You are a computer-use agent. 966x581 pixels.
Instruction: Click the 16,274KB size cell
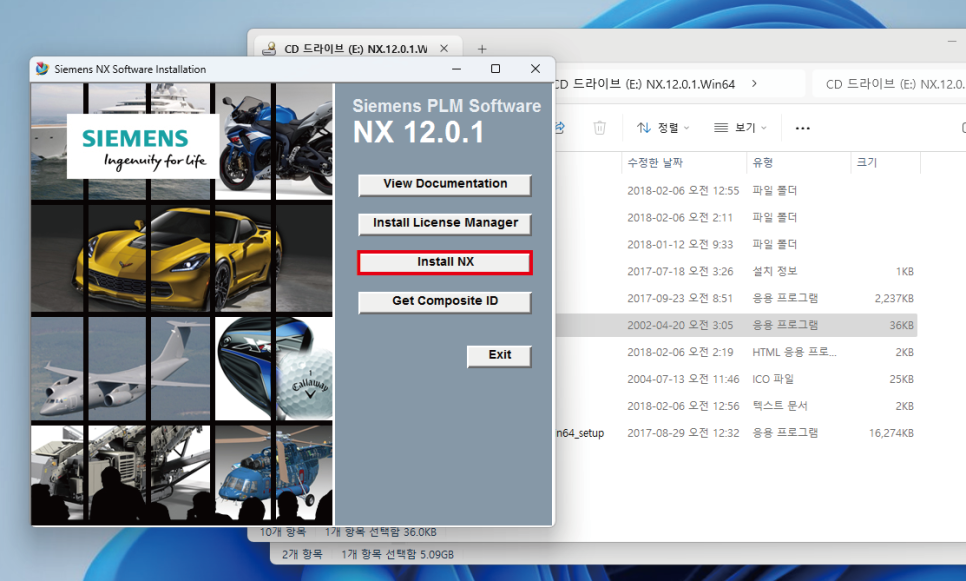pyautogui.click(x=891, y=433)
